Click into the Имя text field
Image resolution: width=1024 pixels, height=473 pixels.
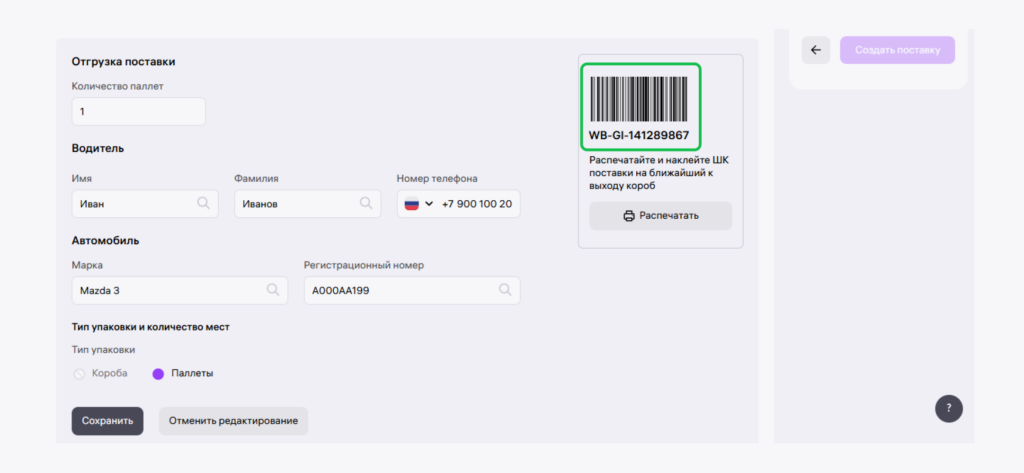coord(130,204)
